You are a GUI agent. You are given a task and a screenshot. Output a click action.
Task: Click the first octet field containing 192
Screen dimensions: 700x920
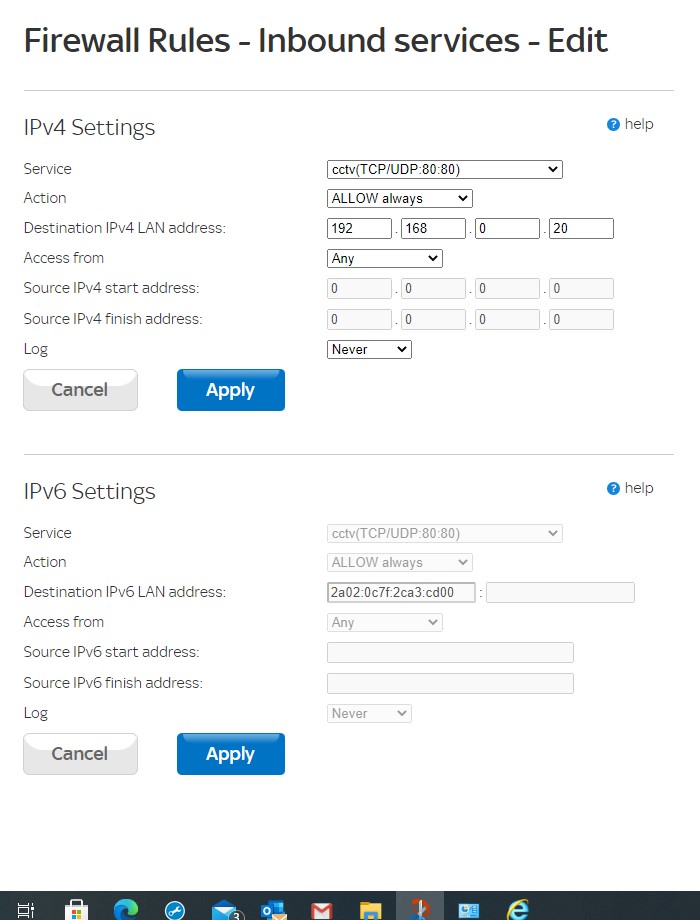pos(360,229)
